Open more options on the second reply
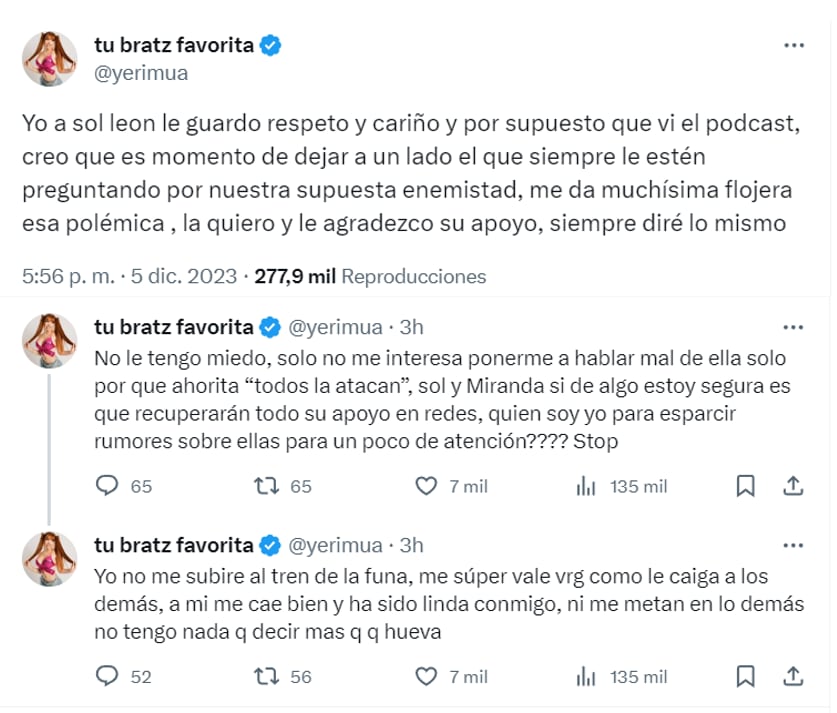The height and width of the screenshot is (713, 837). pyautogui.click(x=793, y=546)
